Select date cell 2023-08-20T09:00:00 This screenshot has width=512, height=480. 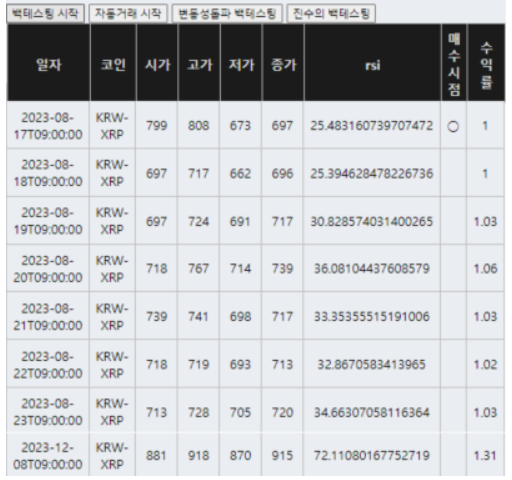point(48,268)
